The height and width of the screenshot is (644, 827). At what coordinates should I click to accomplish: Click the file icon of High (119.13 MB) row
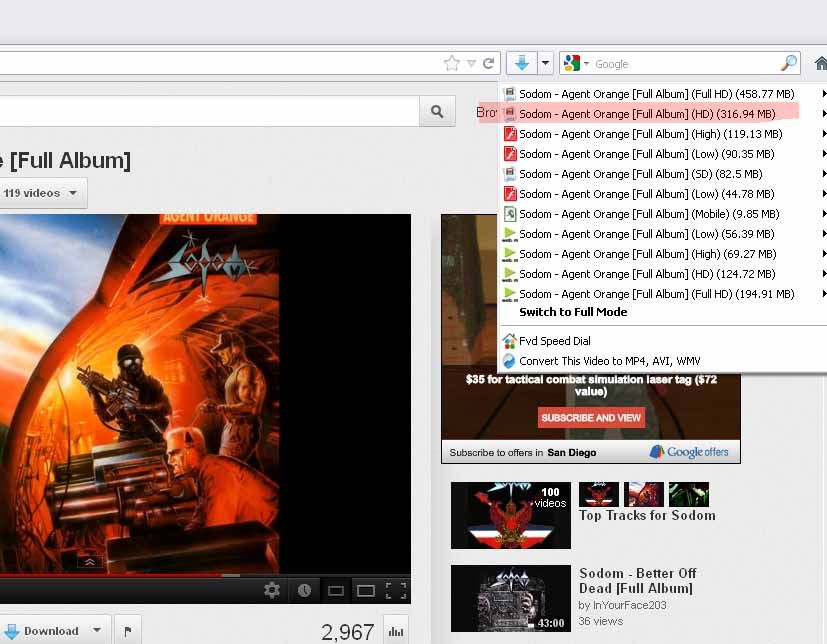pyautogui.click(x=509, y=134)
